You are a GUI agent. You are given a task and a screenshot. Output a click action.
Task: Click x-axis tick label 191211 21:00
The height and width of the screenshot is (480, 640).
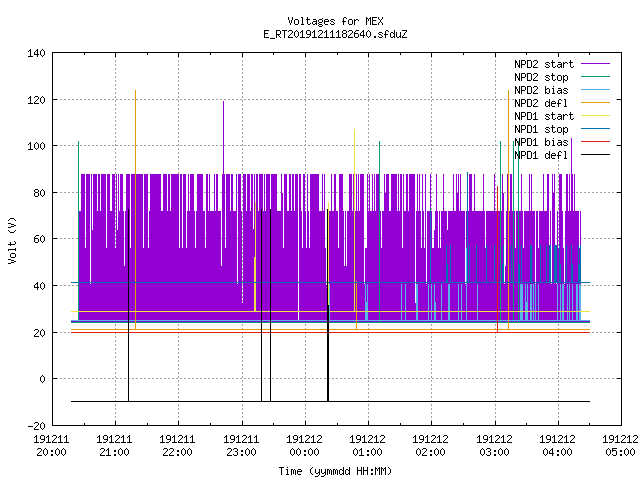[x=115, y=446]
